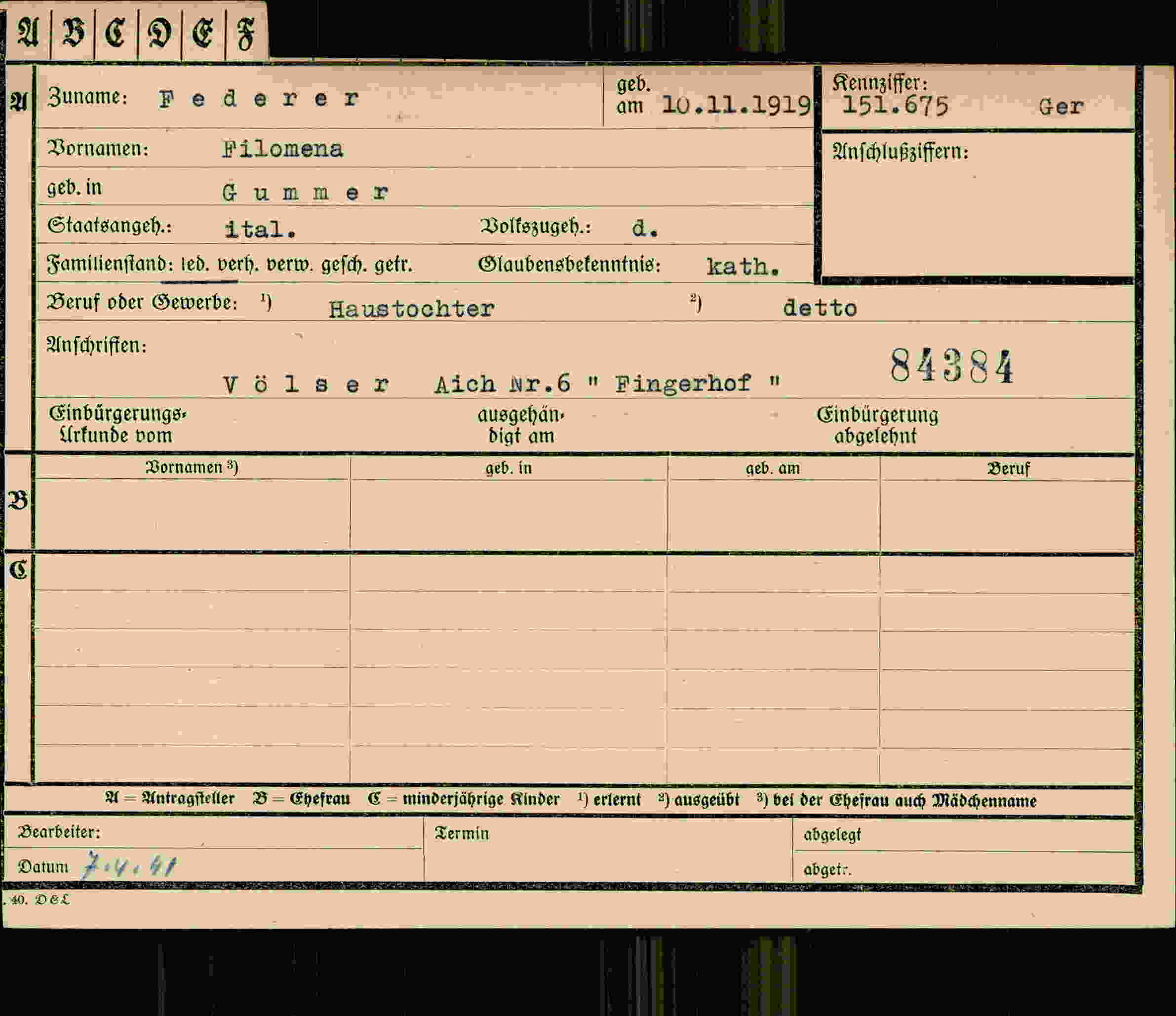Click the 'Staatsangeh.:' label
This screenshot has width=1176, height=1016.
pyautogui.click(x=110, y=225)
